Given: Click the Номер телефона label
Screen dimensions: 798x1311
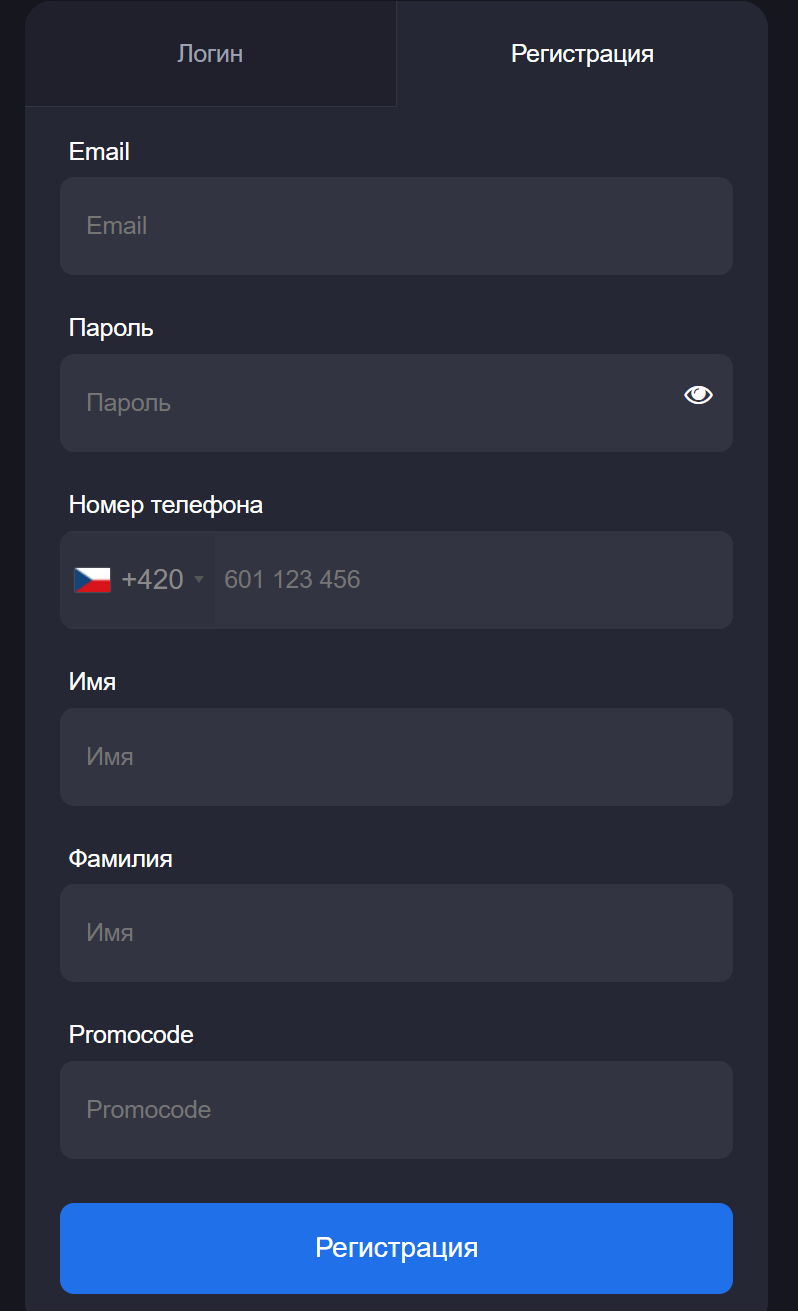Looking at the screenshot, I should click(166, 505).
